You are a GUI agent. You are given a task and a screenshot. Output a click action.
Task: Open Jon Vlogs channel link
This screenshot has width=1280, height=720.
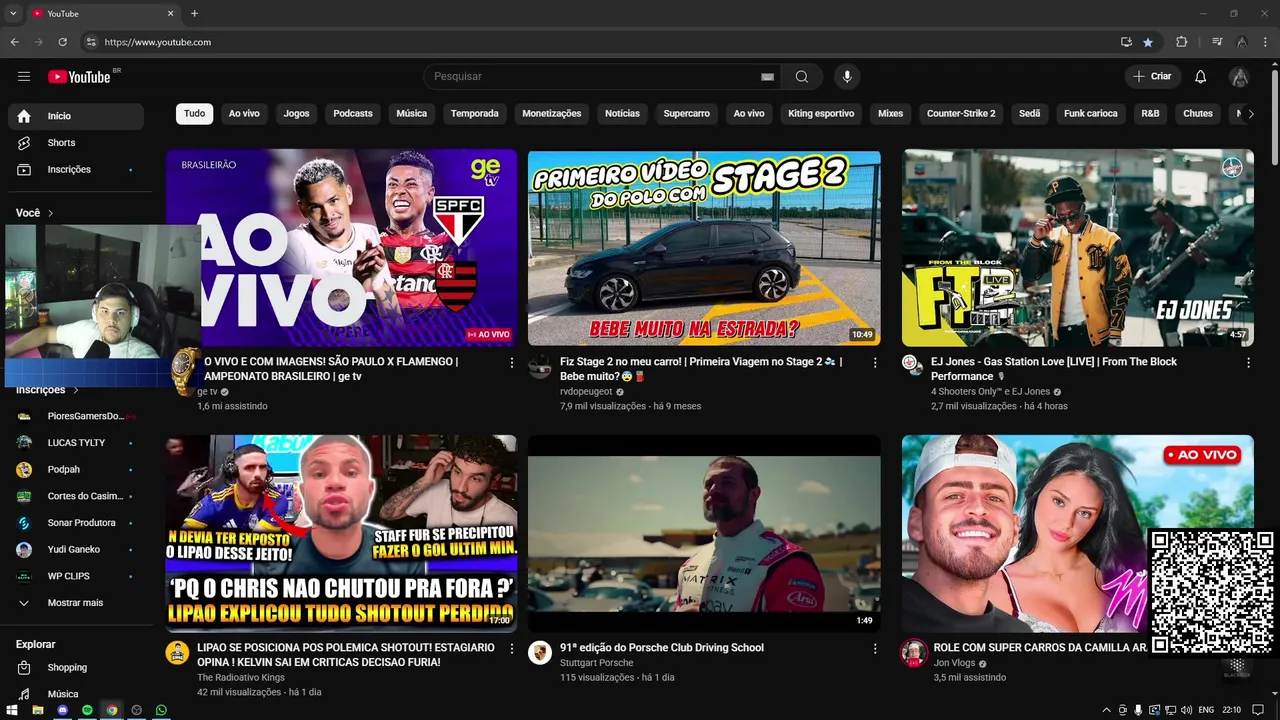956,663
